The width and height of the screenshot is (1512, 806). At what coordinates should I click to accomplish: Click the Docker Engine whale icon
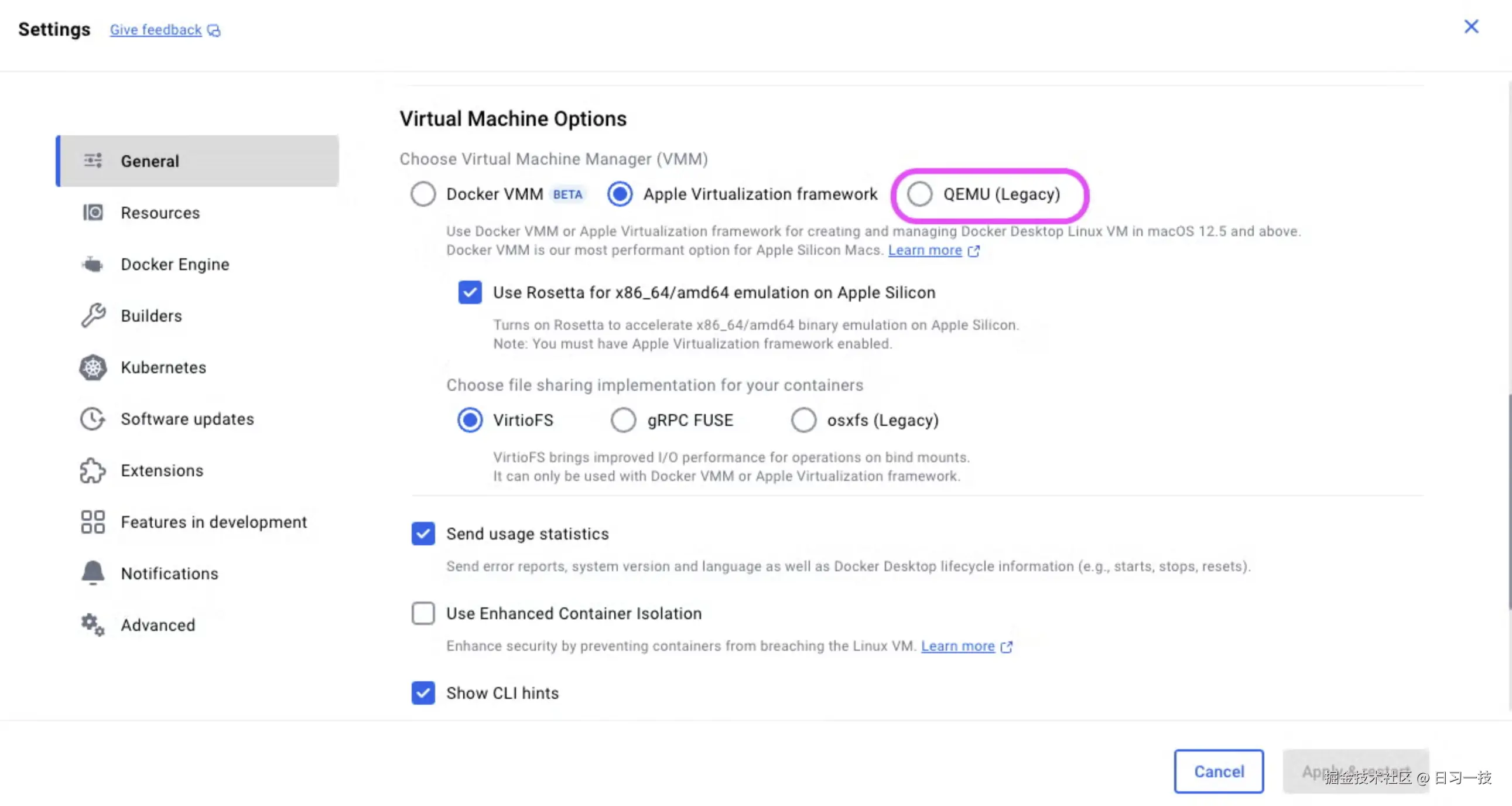[93, 264]
